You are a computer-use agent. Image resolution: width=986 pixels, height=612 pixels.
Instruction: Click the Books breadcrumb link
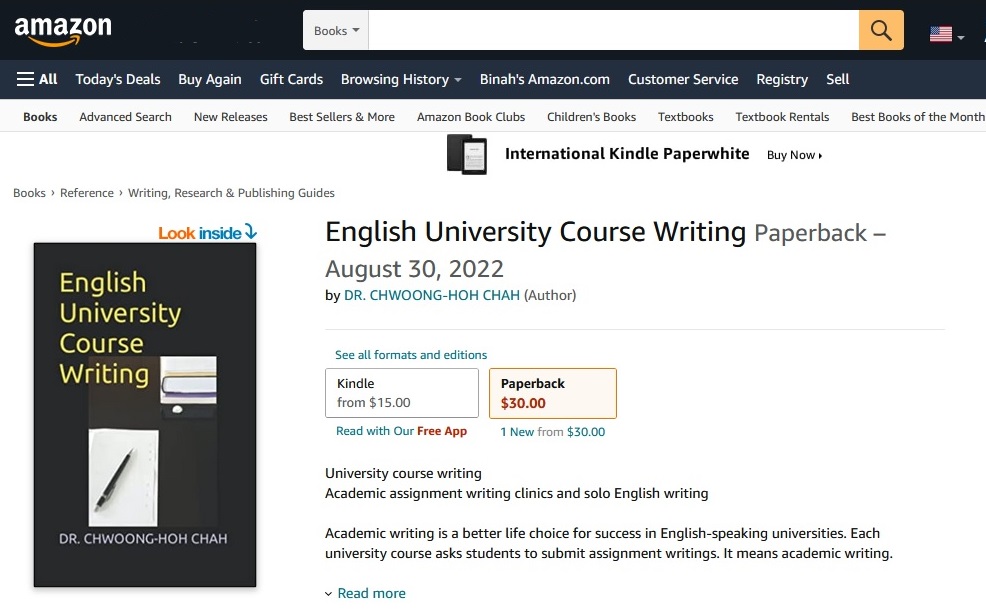[x=30, y=193]
